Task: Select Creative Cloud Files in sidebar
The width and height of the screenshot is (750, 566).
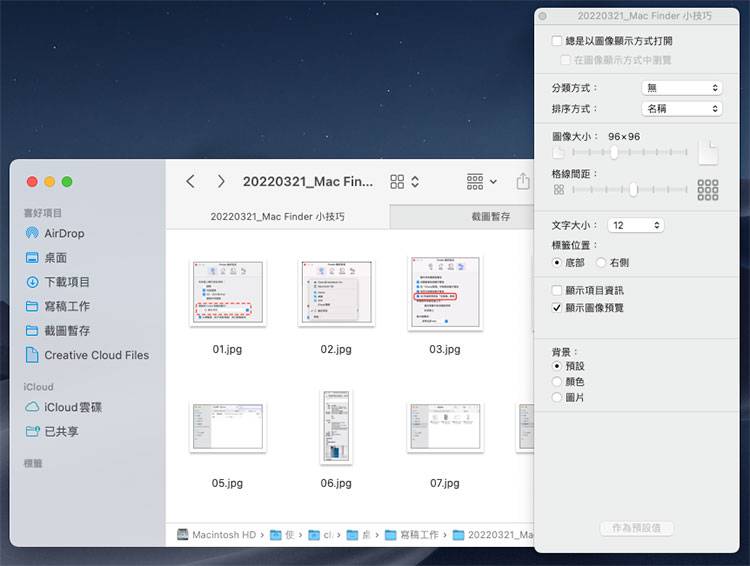Action: click(x=96, y=355)
